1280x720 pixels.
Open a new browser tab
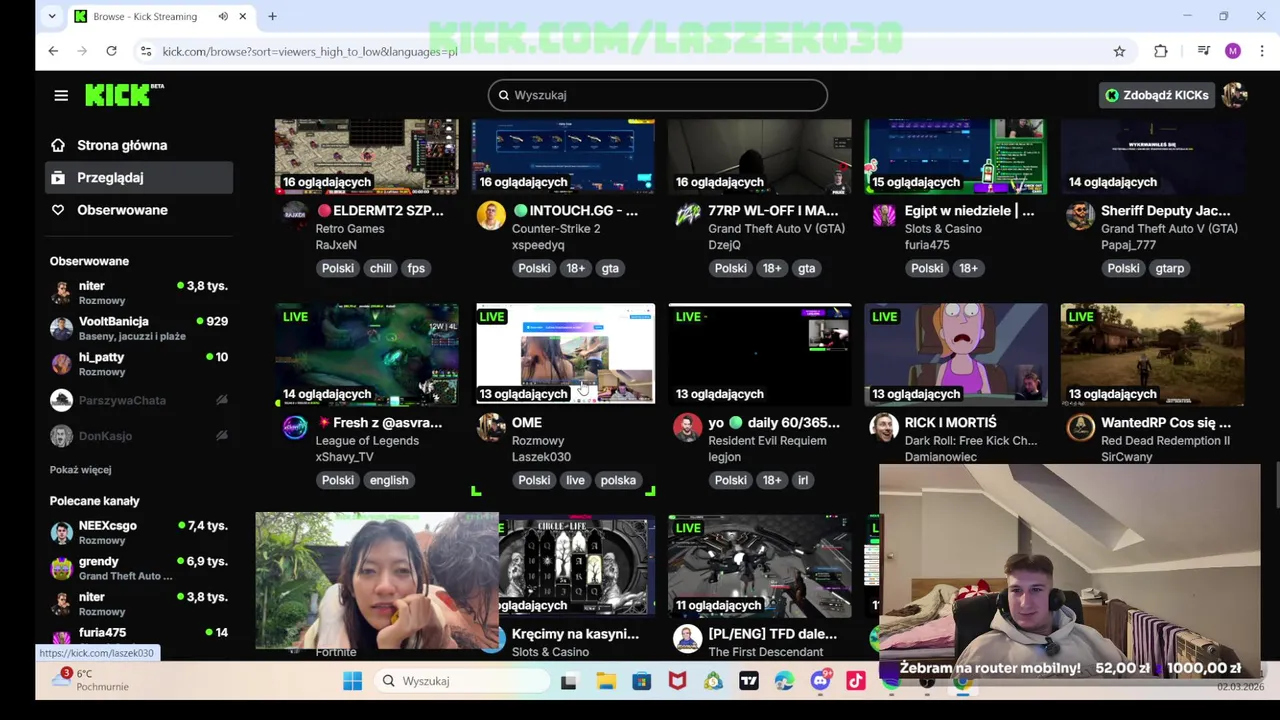(x=272, y=16)
